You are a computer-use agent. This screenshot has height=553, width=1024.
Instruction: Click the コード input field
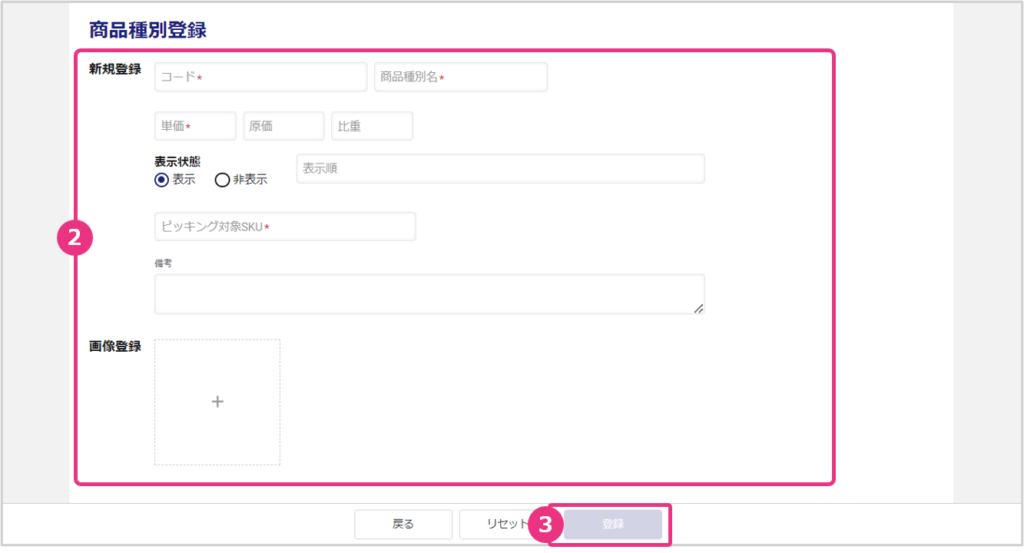point(261,77)
